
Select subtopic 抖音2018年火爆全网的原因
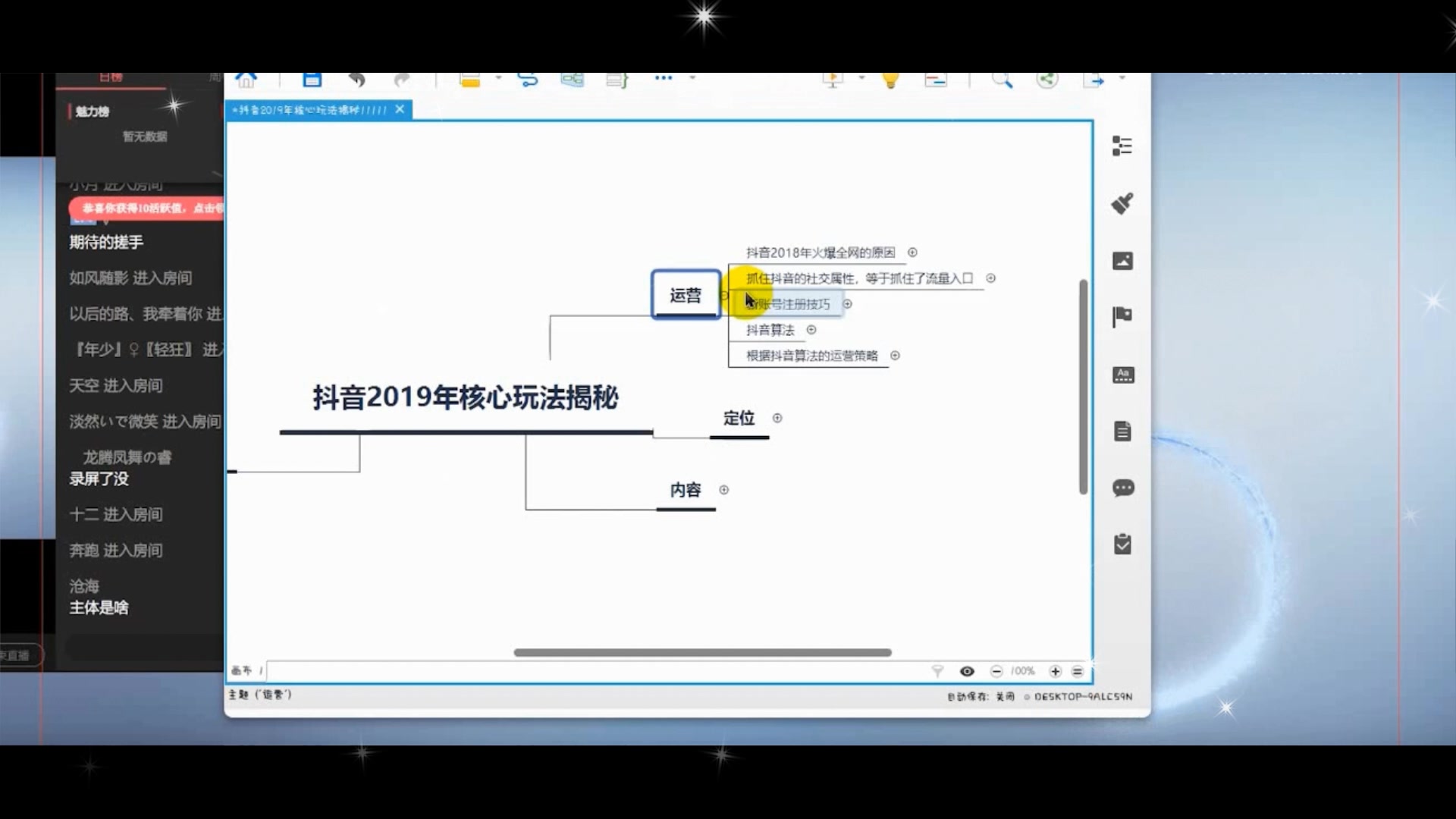(821, 253)
